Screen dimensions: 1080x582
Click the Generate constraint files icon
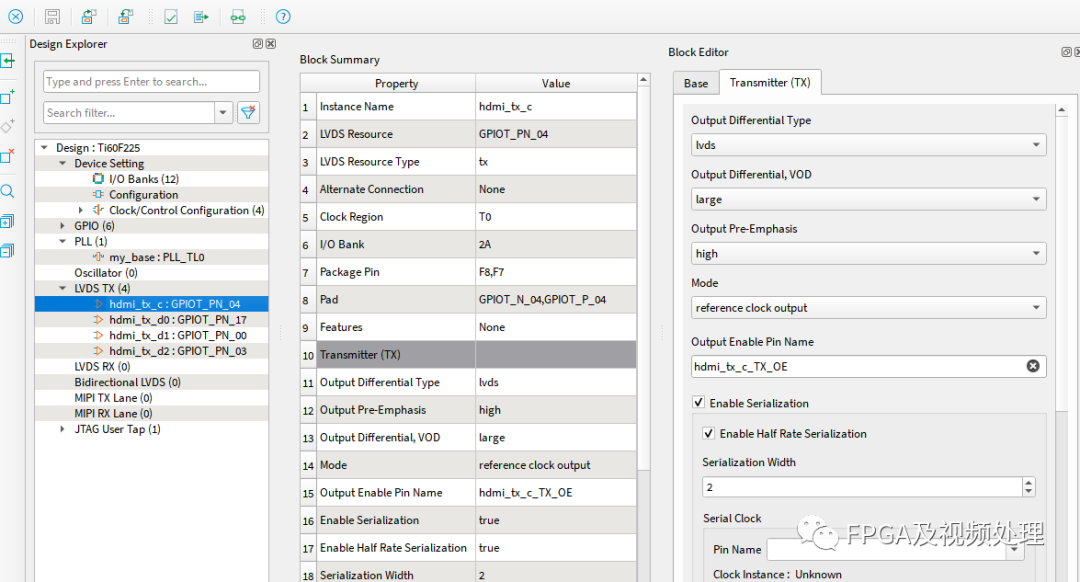(x=201, y=17)
